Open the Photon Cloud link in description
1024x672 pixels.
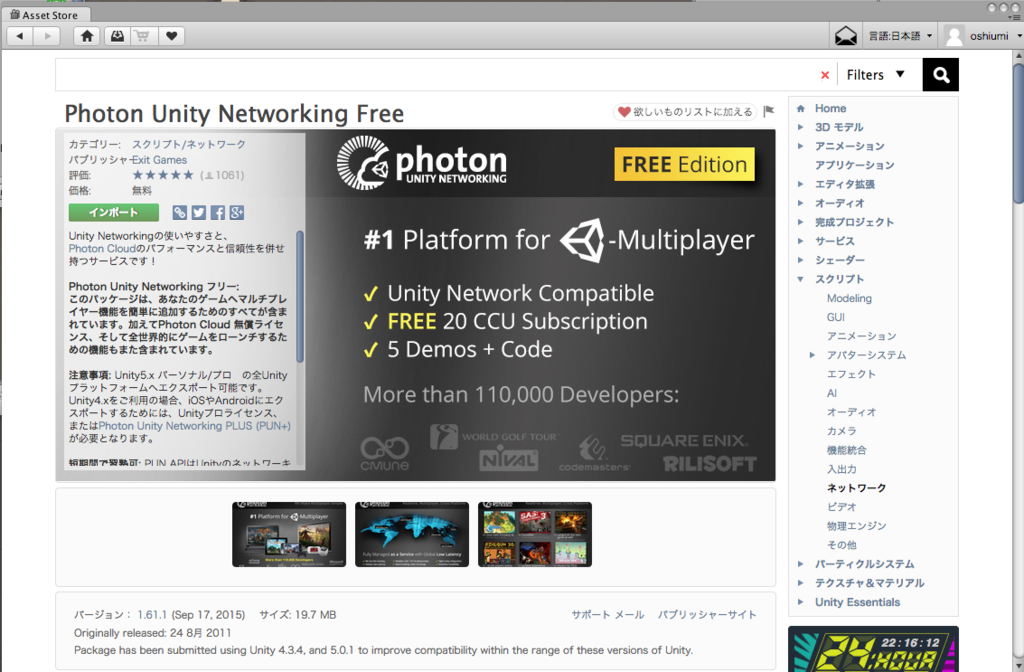tap(102, 249)
